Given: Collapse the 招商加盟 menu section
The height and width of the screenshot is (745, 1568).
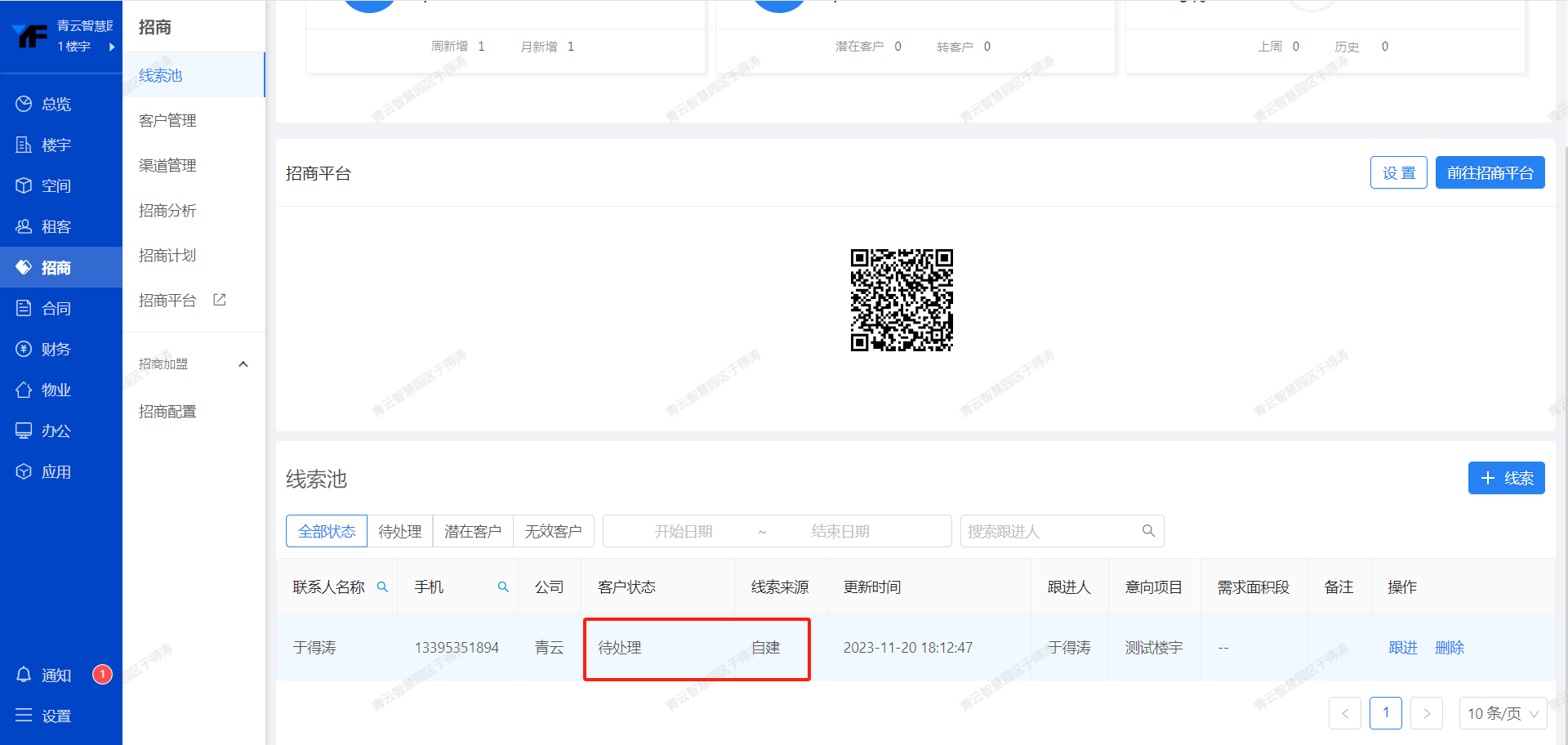Looking at the screenshot, I should pyautogui.click(x=243, y=364).
